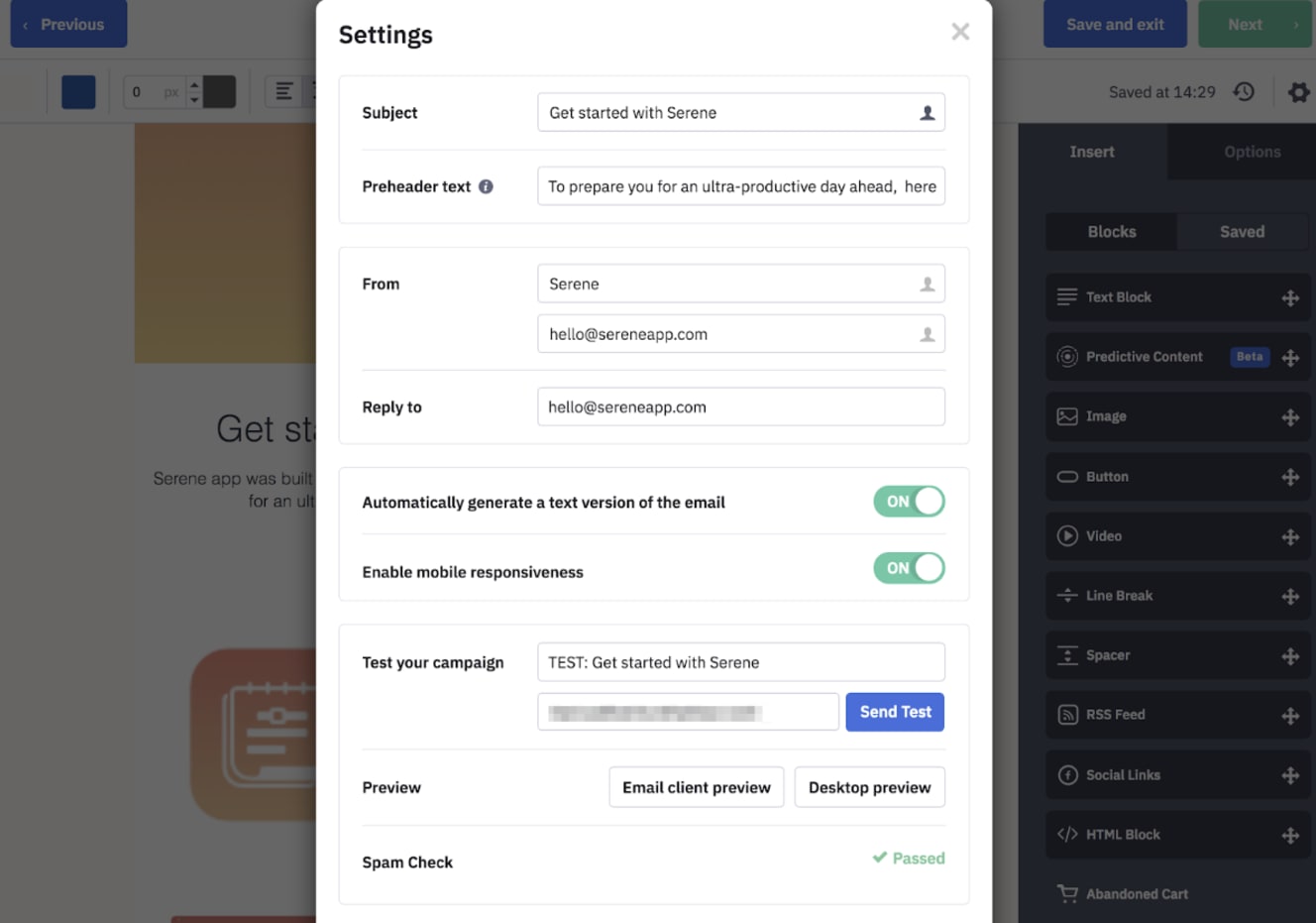The height and width of the screenshot is (923, 1316).
Task: Click Save and exit
Action: tap(1115, 24)
